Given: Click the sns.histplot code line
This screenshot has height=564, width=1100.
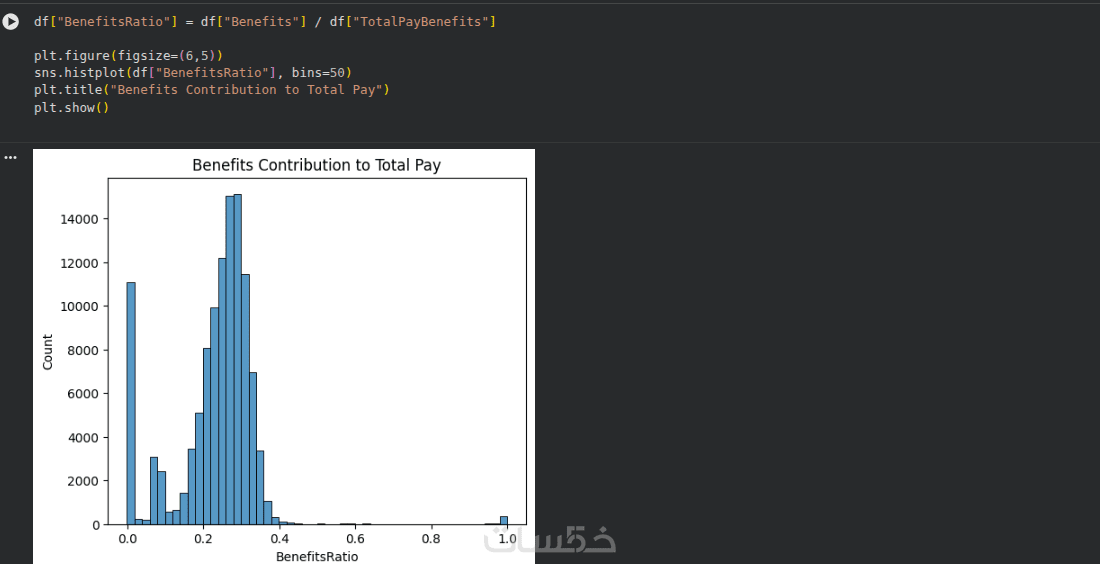Looking at the screenshot, I should coord(192,72).
